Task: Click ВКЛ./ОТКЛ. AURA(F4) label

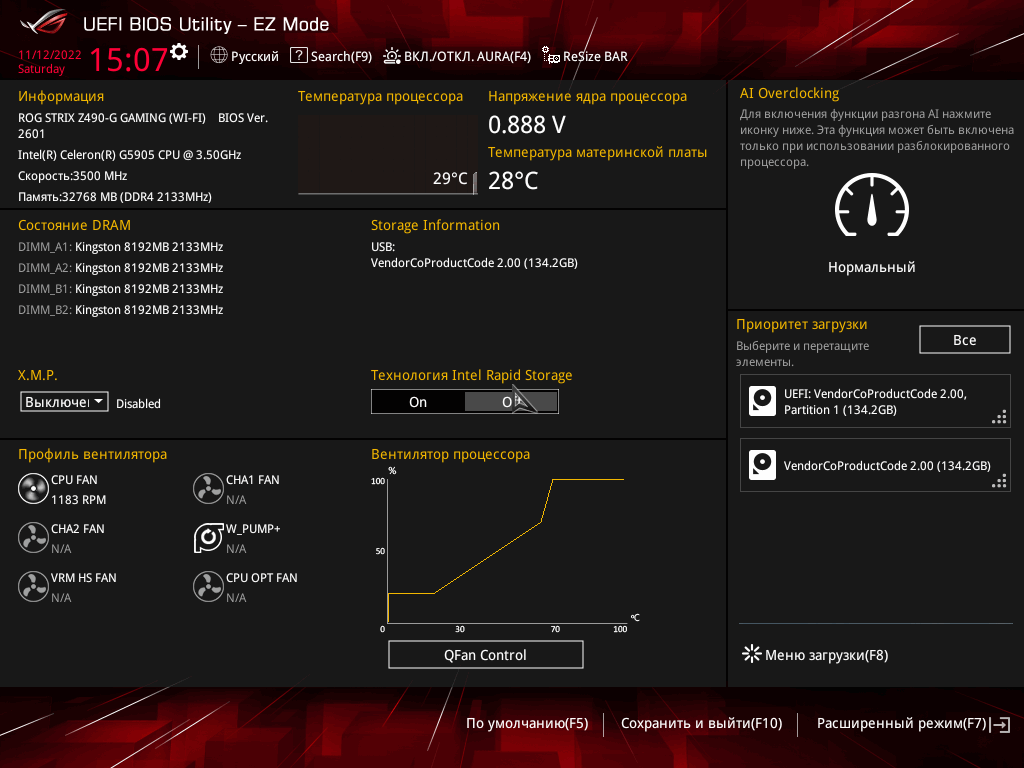Action: tap(468, 56)
